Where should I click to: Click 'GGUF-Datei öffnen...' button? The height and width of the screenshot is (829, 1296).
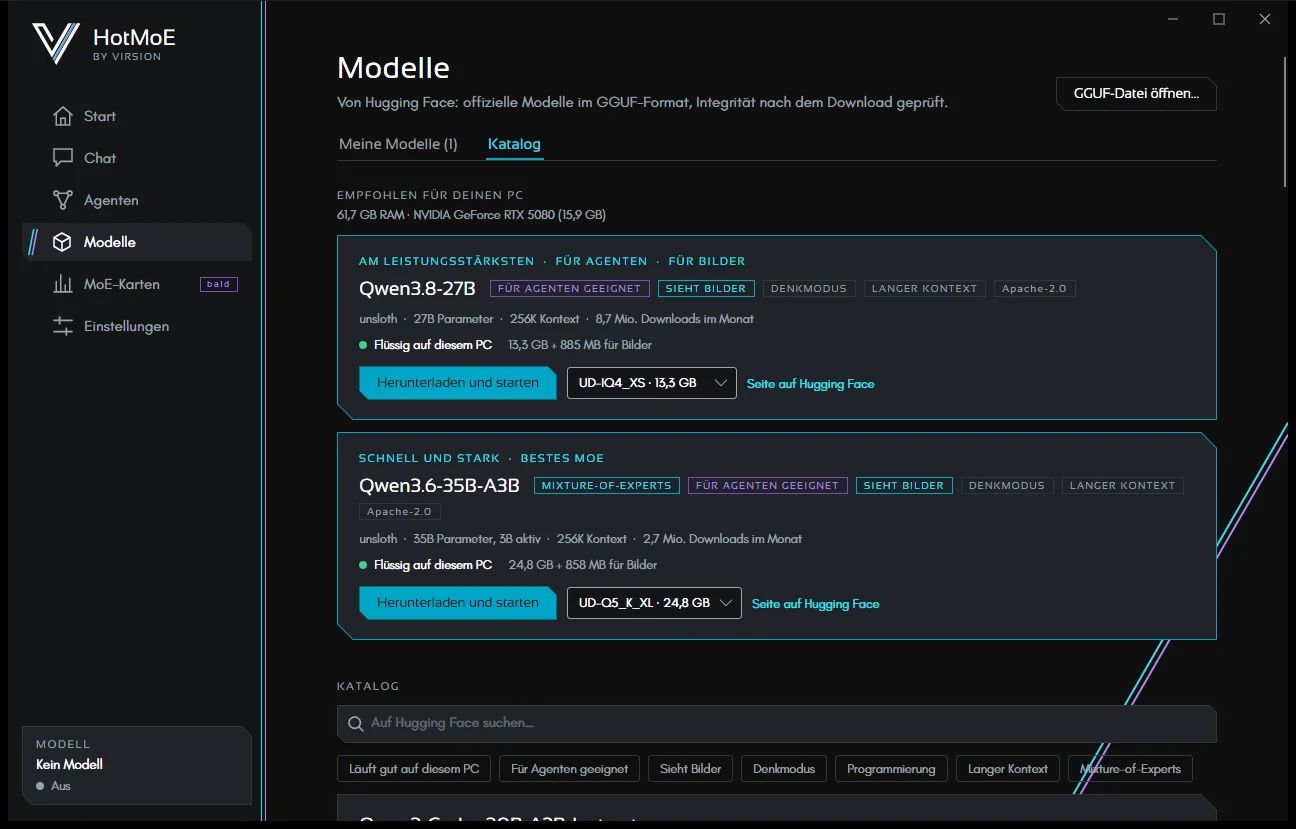(1136, 94)
